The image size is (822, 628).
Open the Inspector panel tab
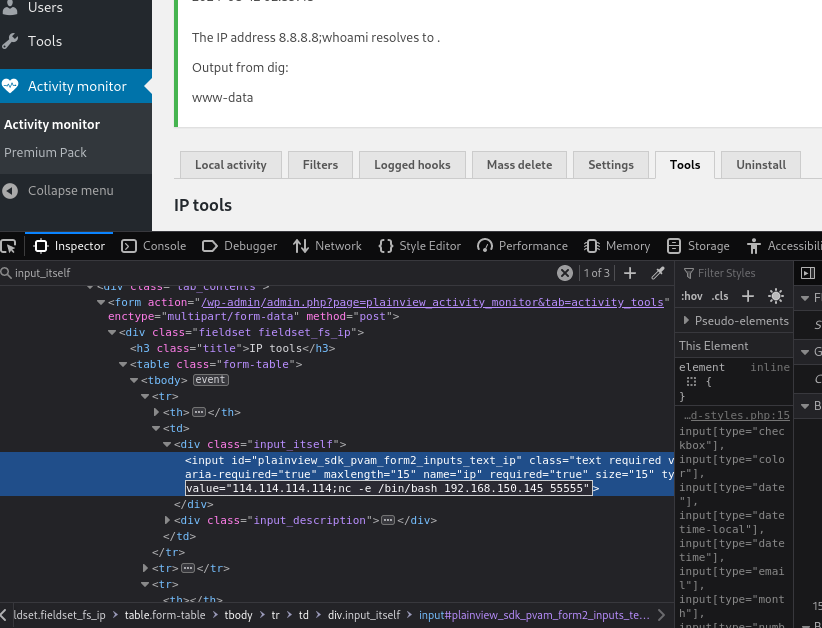[x=69, y=246]
